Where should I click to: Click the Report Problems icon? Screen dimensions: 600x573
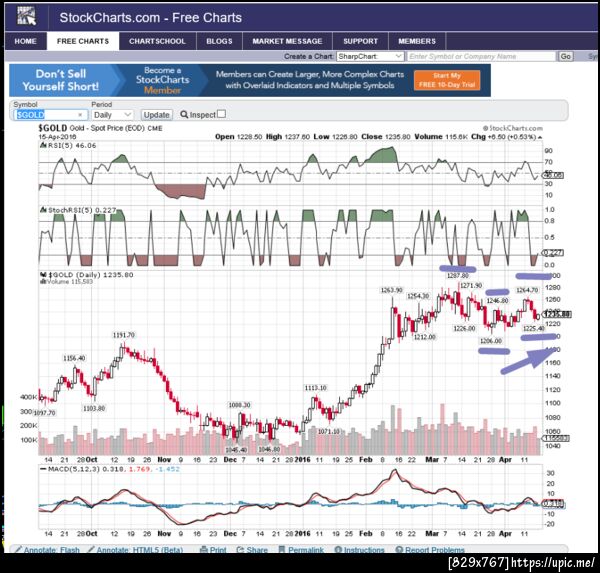coord(399,550)
